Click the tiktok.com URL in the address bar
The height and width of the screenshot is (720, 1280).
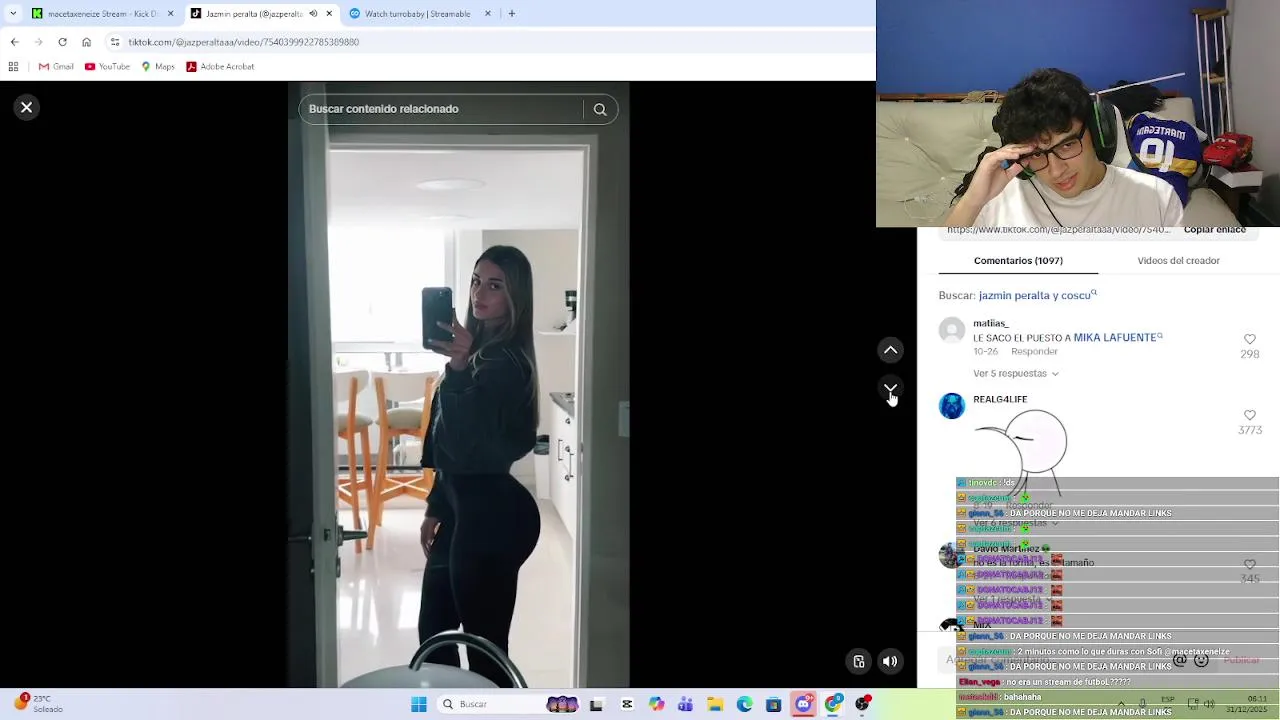244,42
